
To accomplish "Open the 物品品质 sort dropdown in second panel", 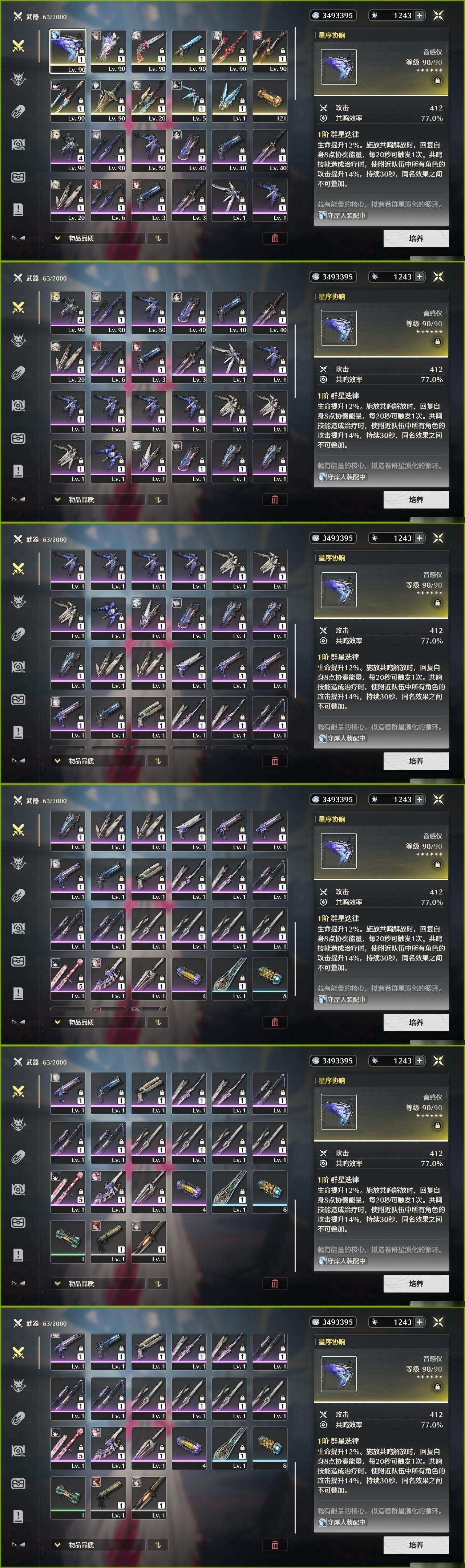I will tap(97, 499).
